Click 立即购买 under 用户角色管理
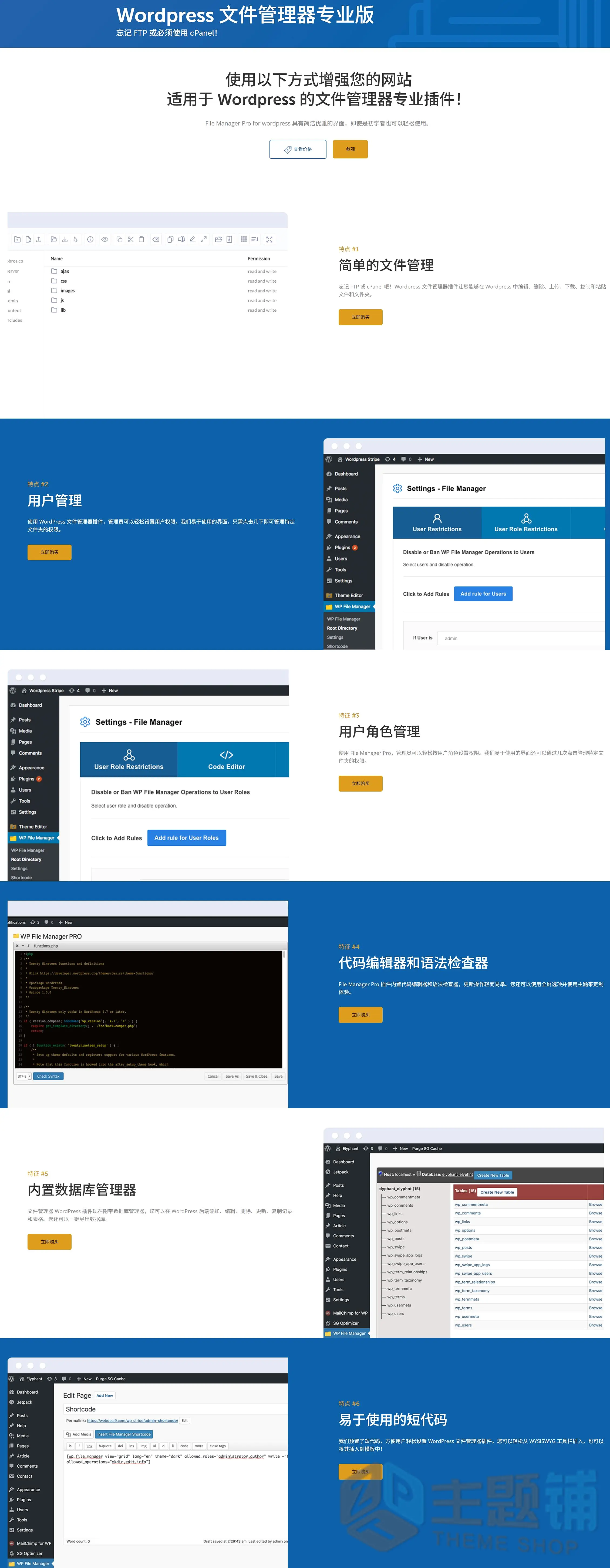The width and height of the screenshot is (610, 1568). coord(360,783)
